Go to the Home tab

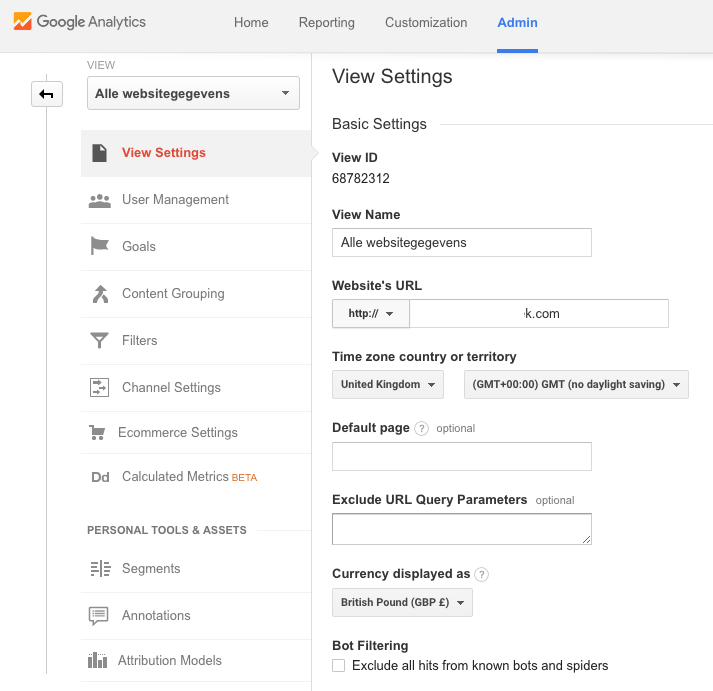(x=251, y=22)
